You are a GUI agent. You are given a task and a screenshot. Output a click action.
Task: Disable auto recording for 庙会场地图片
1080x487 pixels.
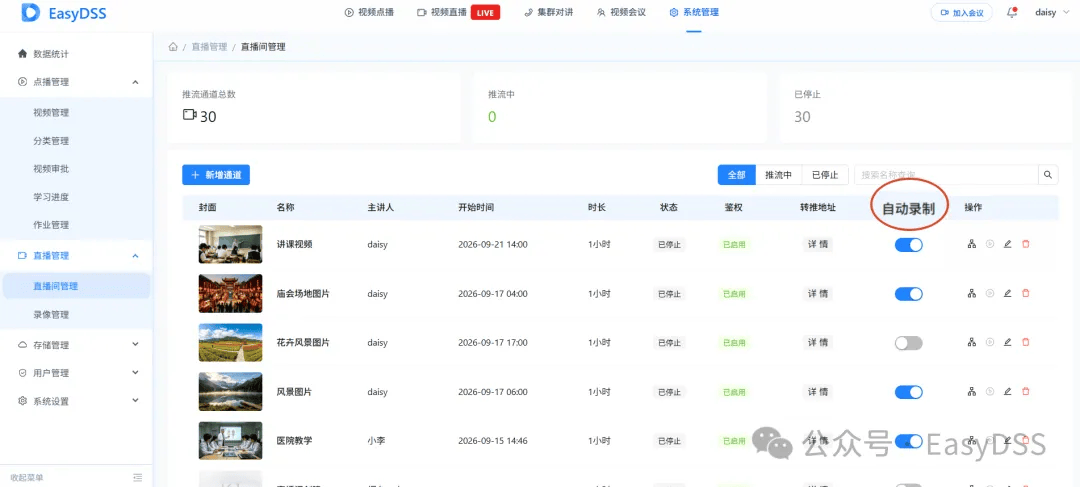click(908, 294)
